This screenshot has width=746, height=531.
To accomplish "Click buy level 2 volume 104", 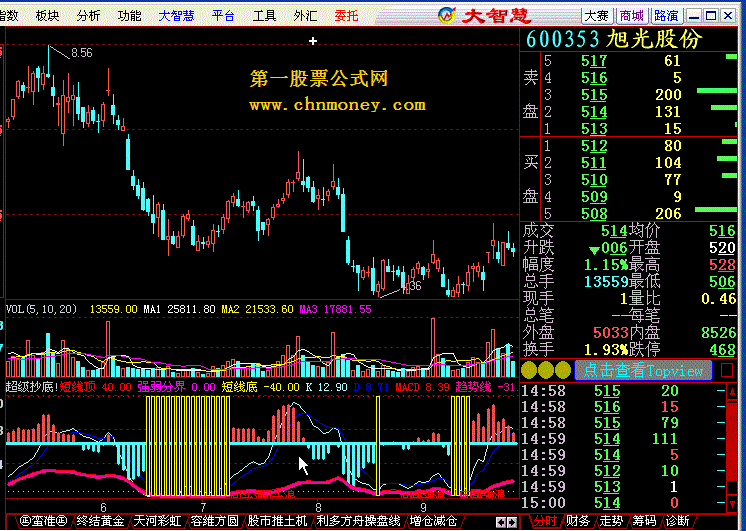I will tap(668, 163).
